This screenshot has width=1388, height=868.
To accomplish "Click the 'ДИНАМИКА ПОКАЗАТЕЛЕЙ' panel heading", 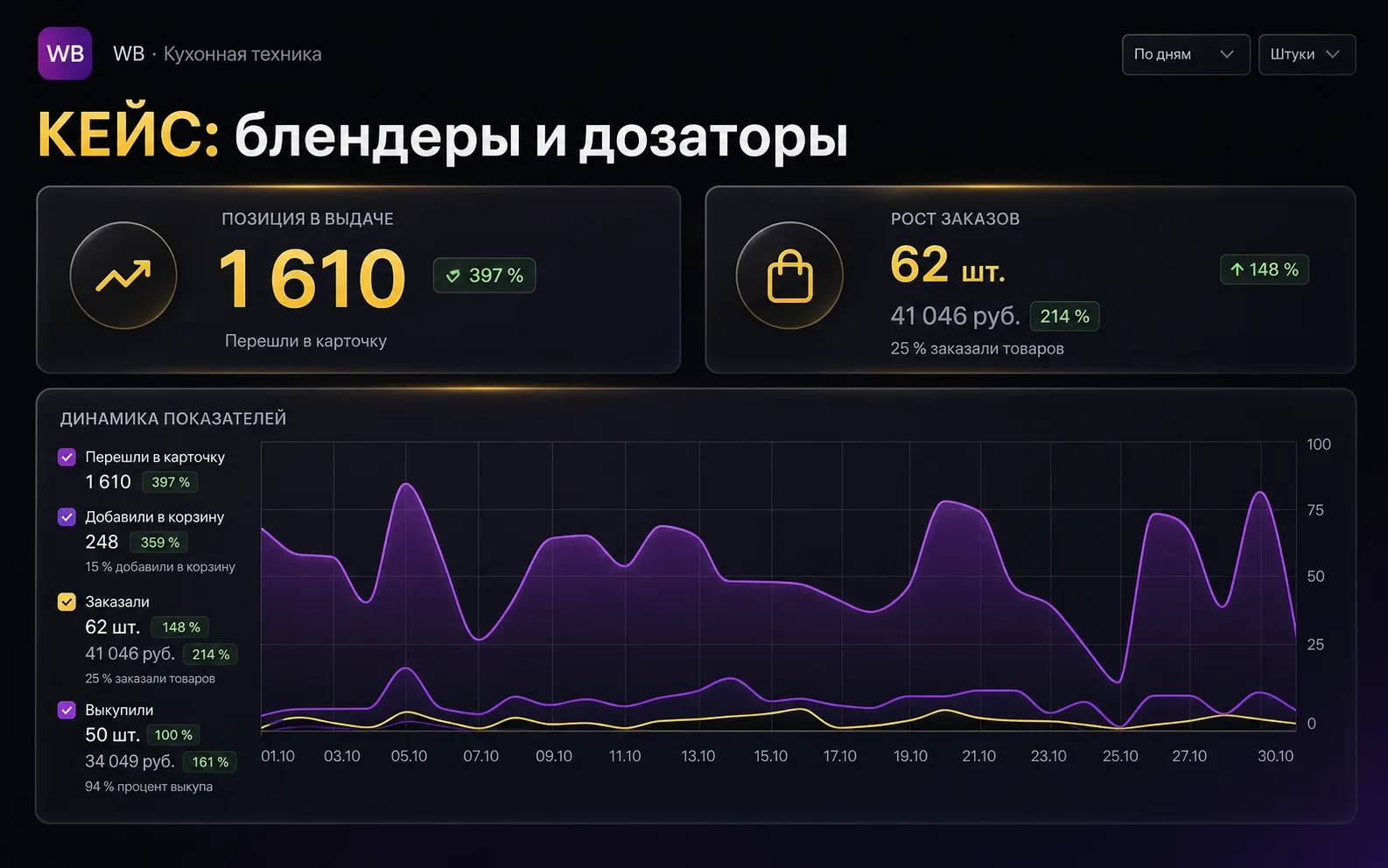I will pos(173,418).
